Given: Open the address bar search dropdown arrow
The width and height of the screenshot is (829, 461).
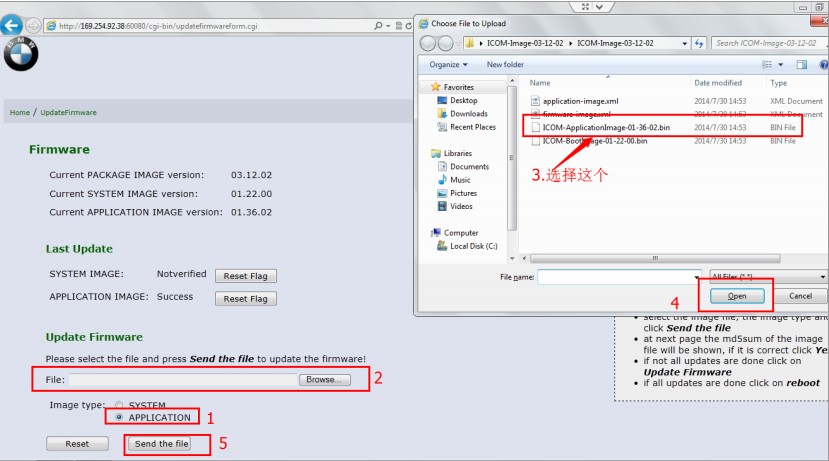Looking at the screenshot, I should point(388,25).
